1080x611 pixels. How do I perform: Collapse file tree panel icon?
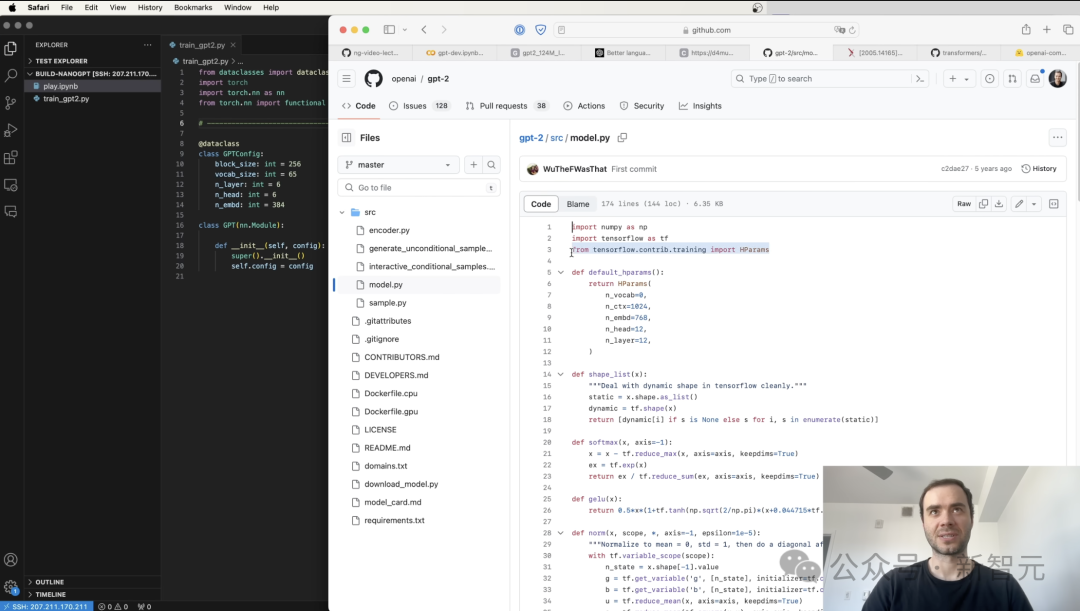pyautogui.click(x=346, y=138)
